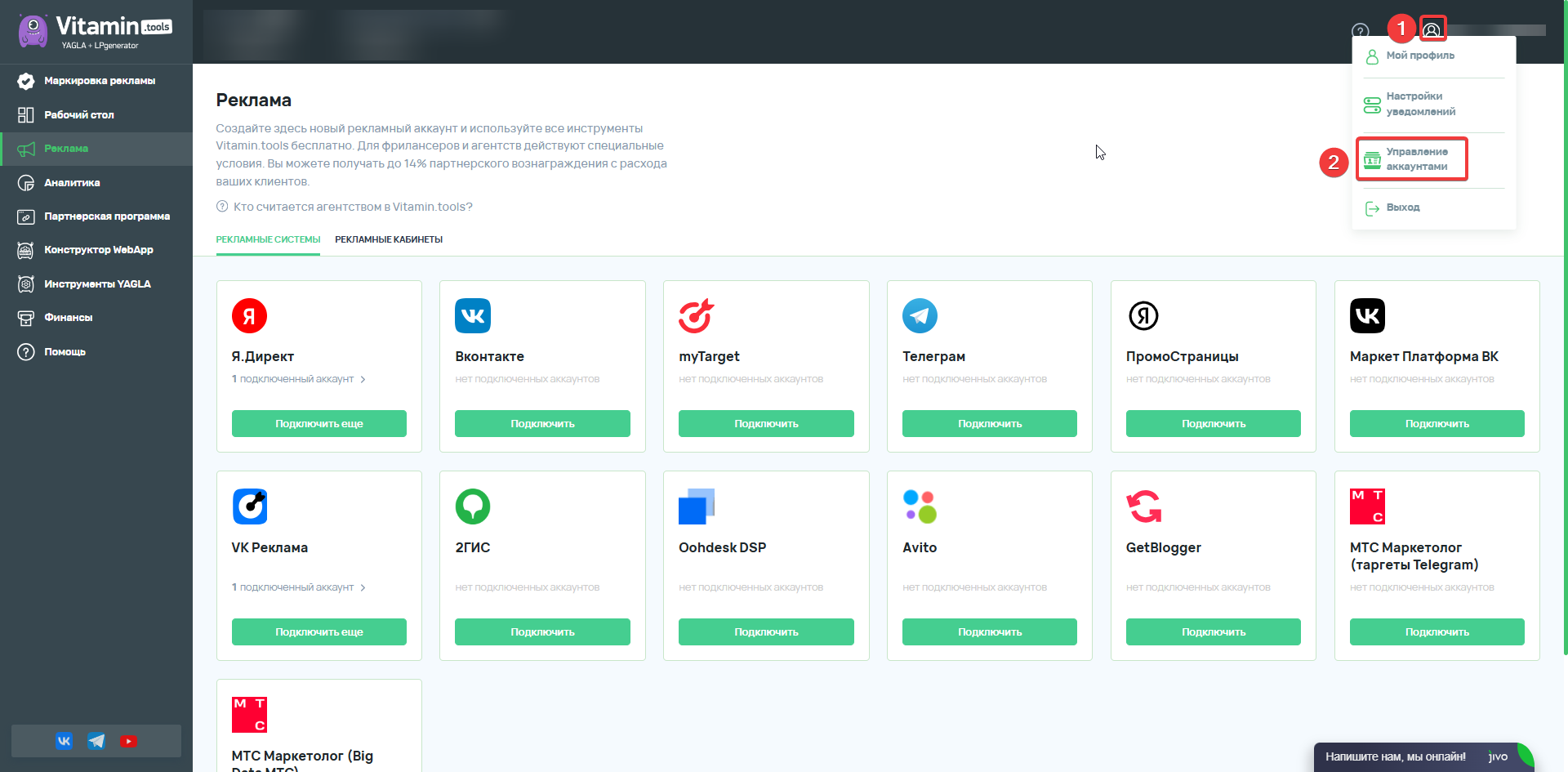
Task: Click Подключить for 2ГИС
Action: coord(542,632)
